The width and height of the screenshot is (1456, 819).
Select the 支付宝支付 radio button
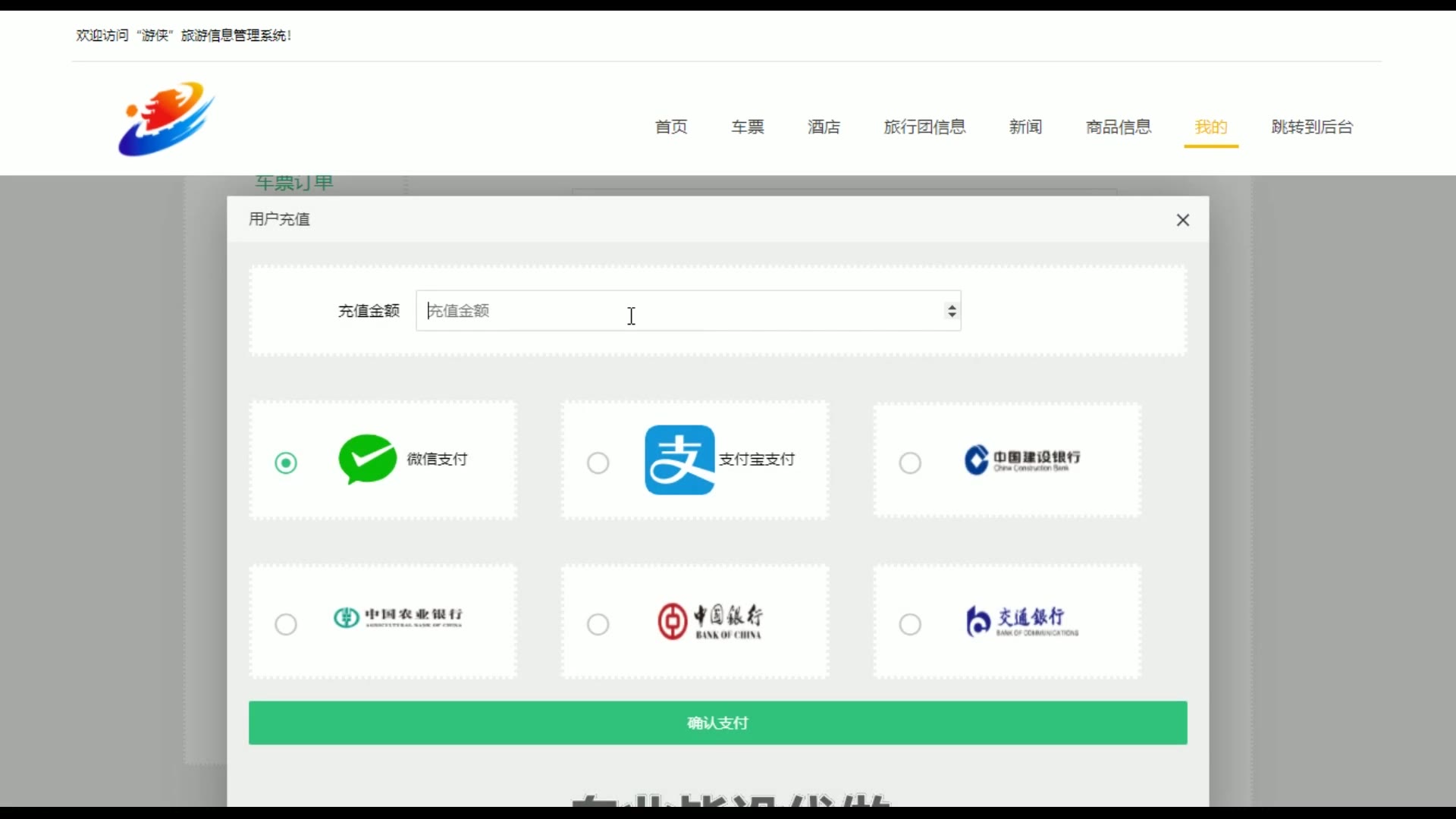tap(598, 463)
